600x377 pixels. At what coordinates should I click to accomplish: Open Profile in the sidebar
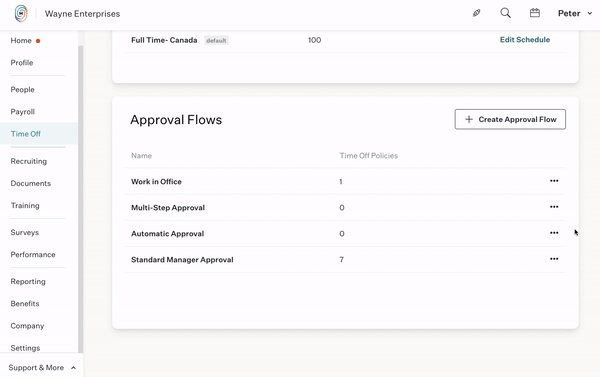click(22, 63)
